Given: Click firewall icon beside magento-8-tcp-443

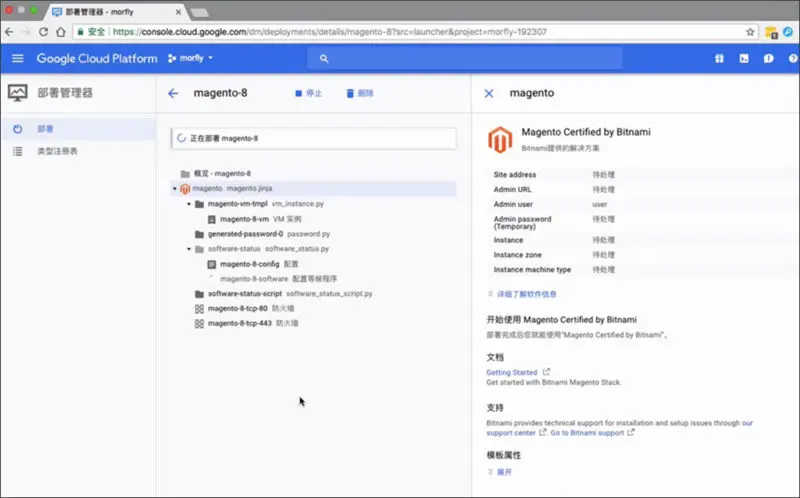Looking at the screenshot, I should (x=199, y=323).
